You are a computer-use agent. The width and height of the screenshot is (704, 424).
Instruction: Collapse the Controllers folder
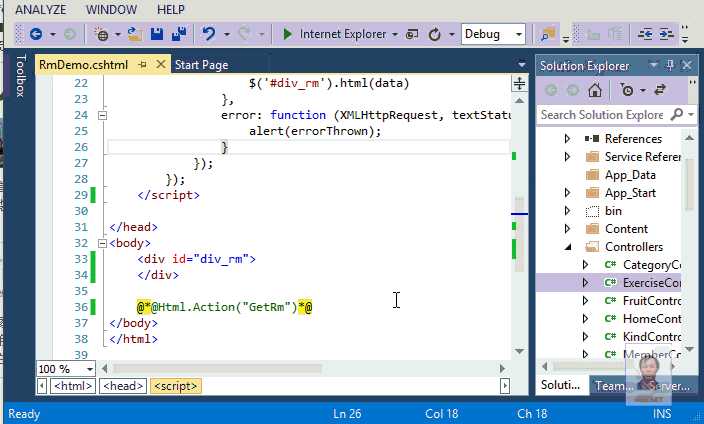pyautogui.click(x=568, y=247)
